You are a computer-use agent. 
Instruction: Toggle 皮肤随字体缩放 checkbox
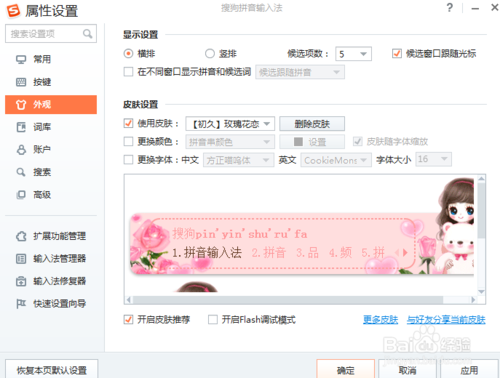pos(358,142)
